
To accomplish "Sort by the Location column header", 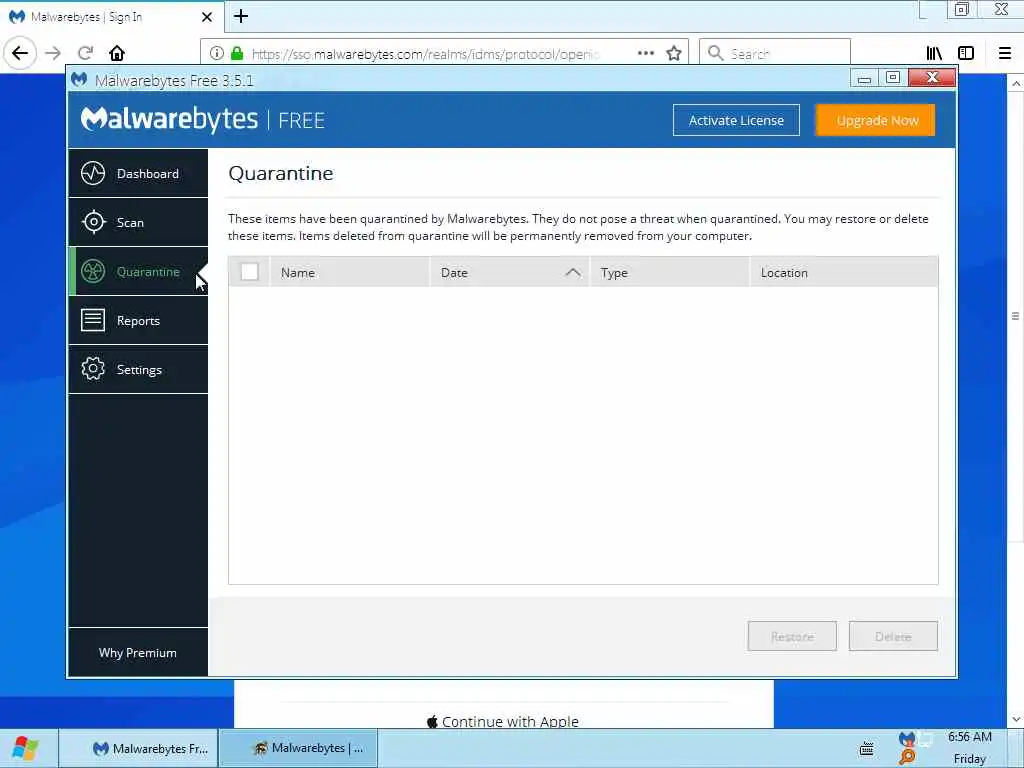I will 844,272.
